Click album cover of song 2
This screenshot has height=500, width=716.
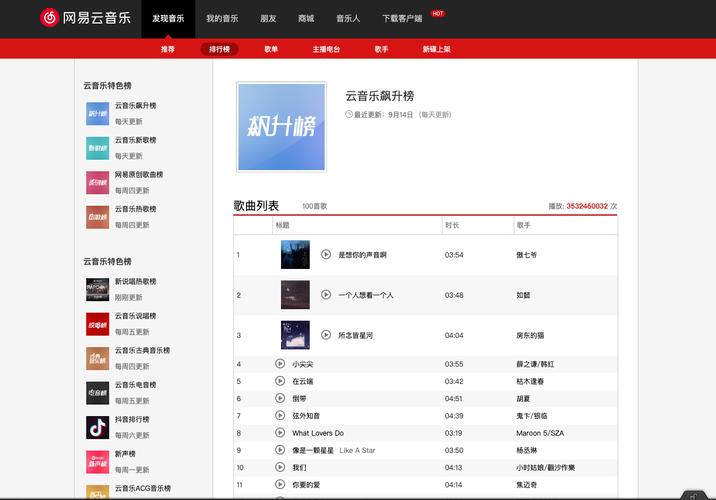tap(295, 295)
